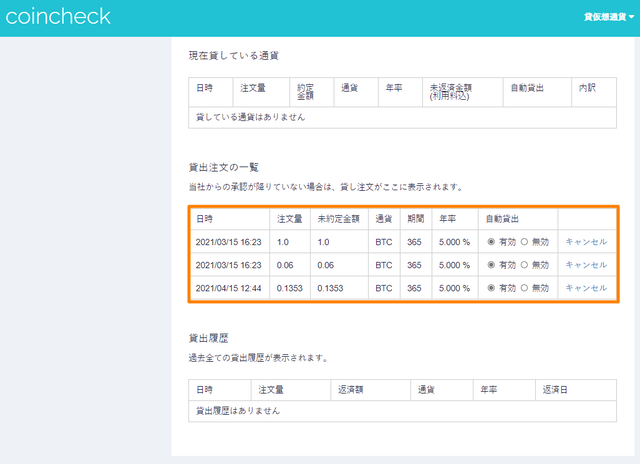Click the 返済額 column header
Viewport: 640px width, 464px height.
click(x=350, y=390)
